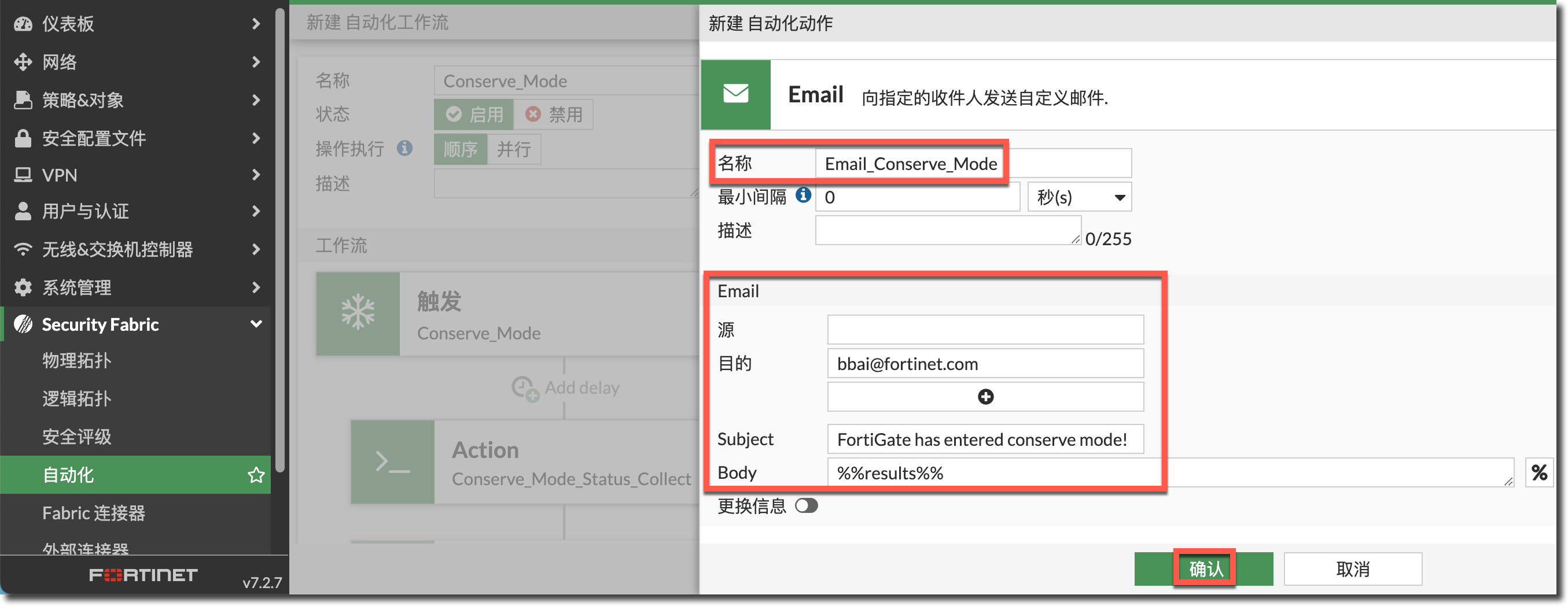The width and height of the screenshot is (1568, 606).
Task: Open the Fabric 连接器 menu item
Action: [x=94, y=513]
